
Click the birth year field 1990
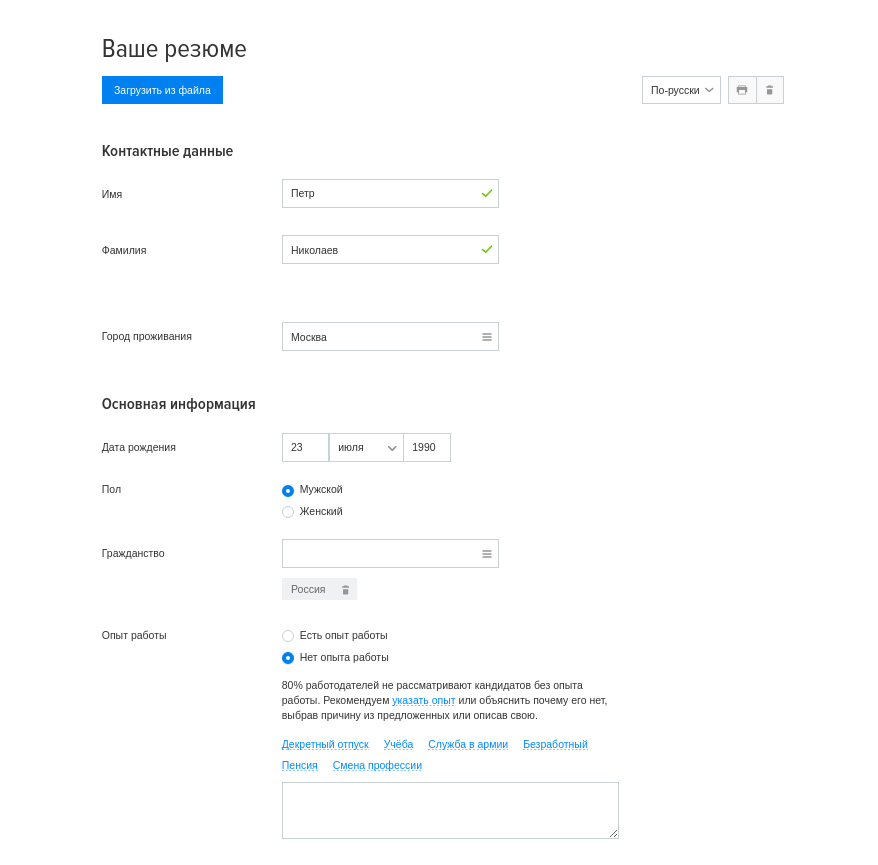427,447
